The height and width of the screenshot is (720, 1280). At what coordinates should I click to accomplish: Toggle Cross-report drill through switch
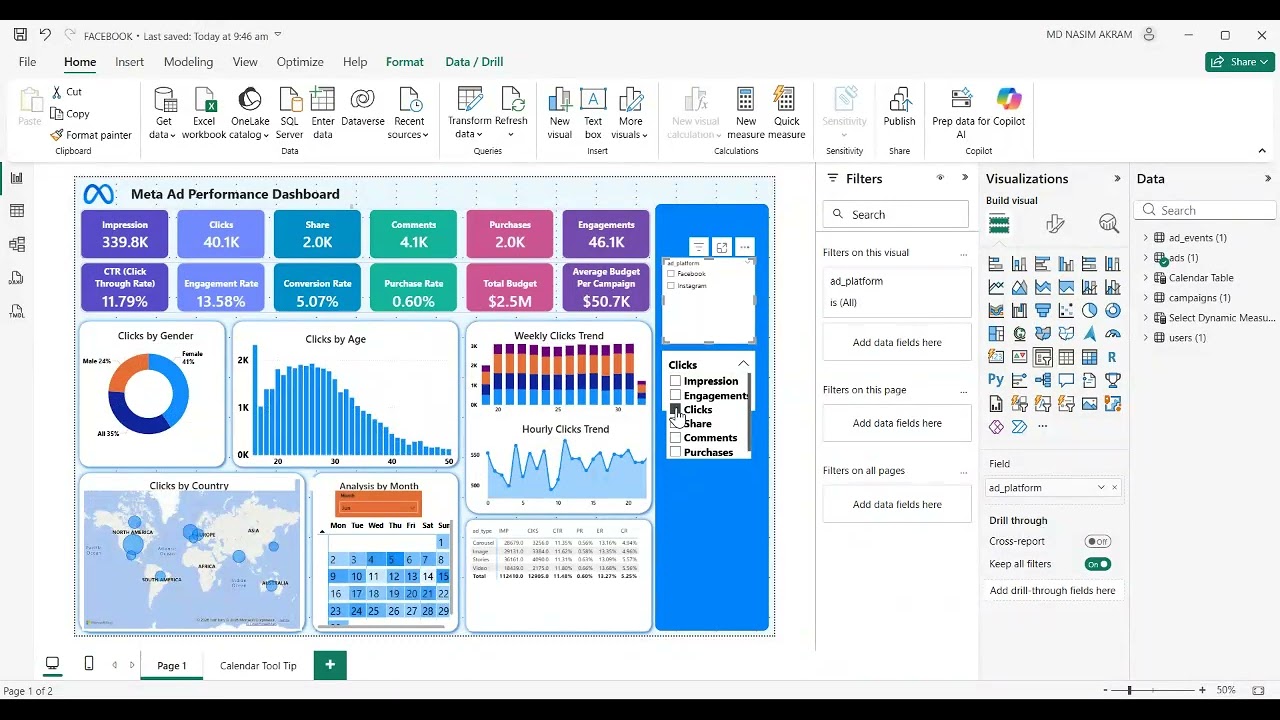click(1098, 542)
